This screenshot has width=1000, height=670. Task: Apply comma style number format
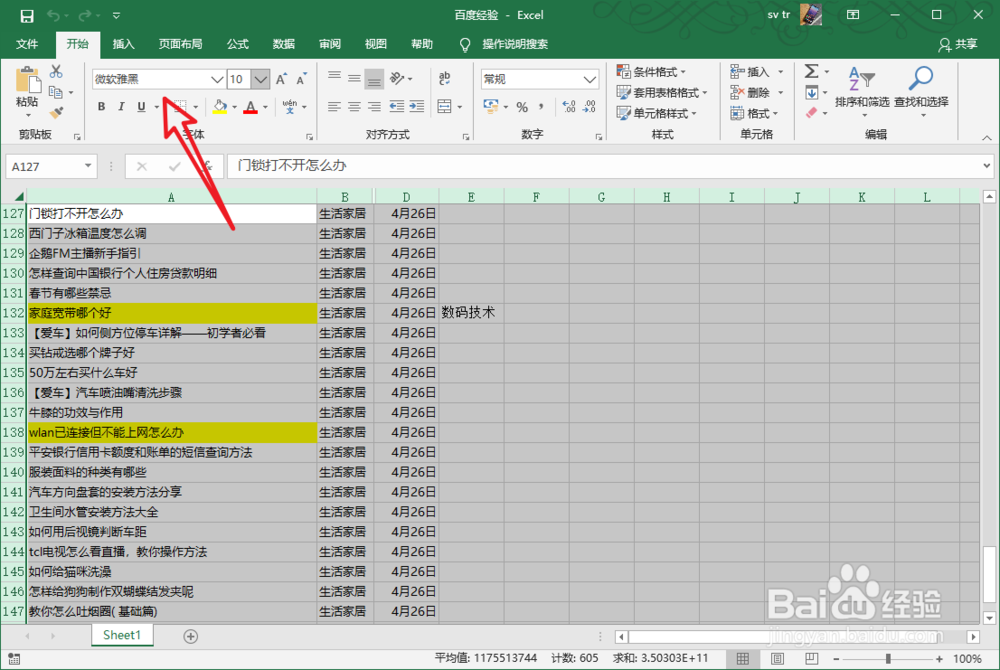[541, 106]
